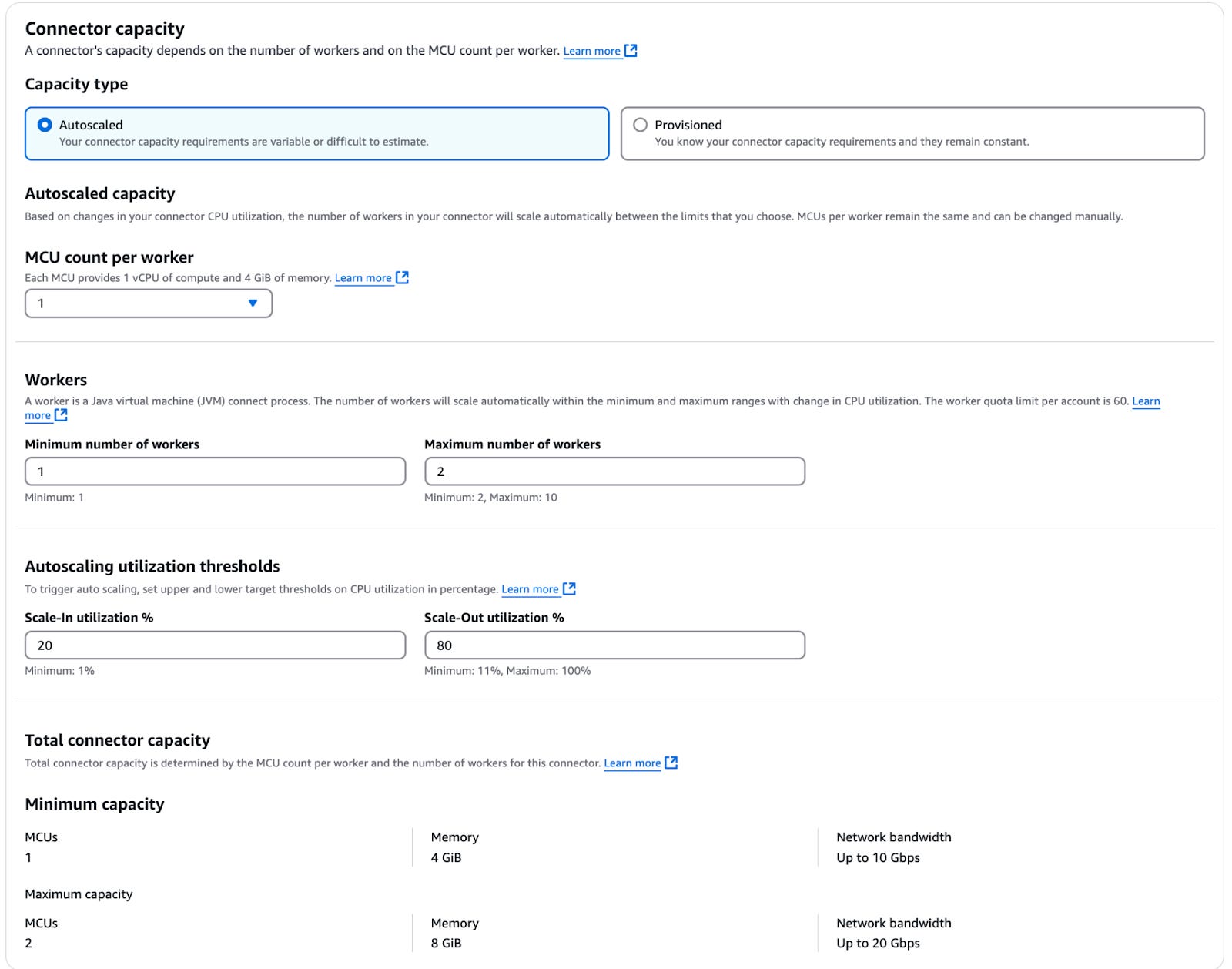This screenshot has height=969, width=1232.
Task: Open Learn more link in Workers section
Action: (1145, 401)
